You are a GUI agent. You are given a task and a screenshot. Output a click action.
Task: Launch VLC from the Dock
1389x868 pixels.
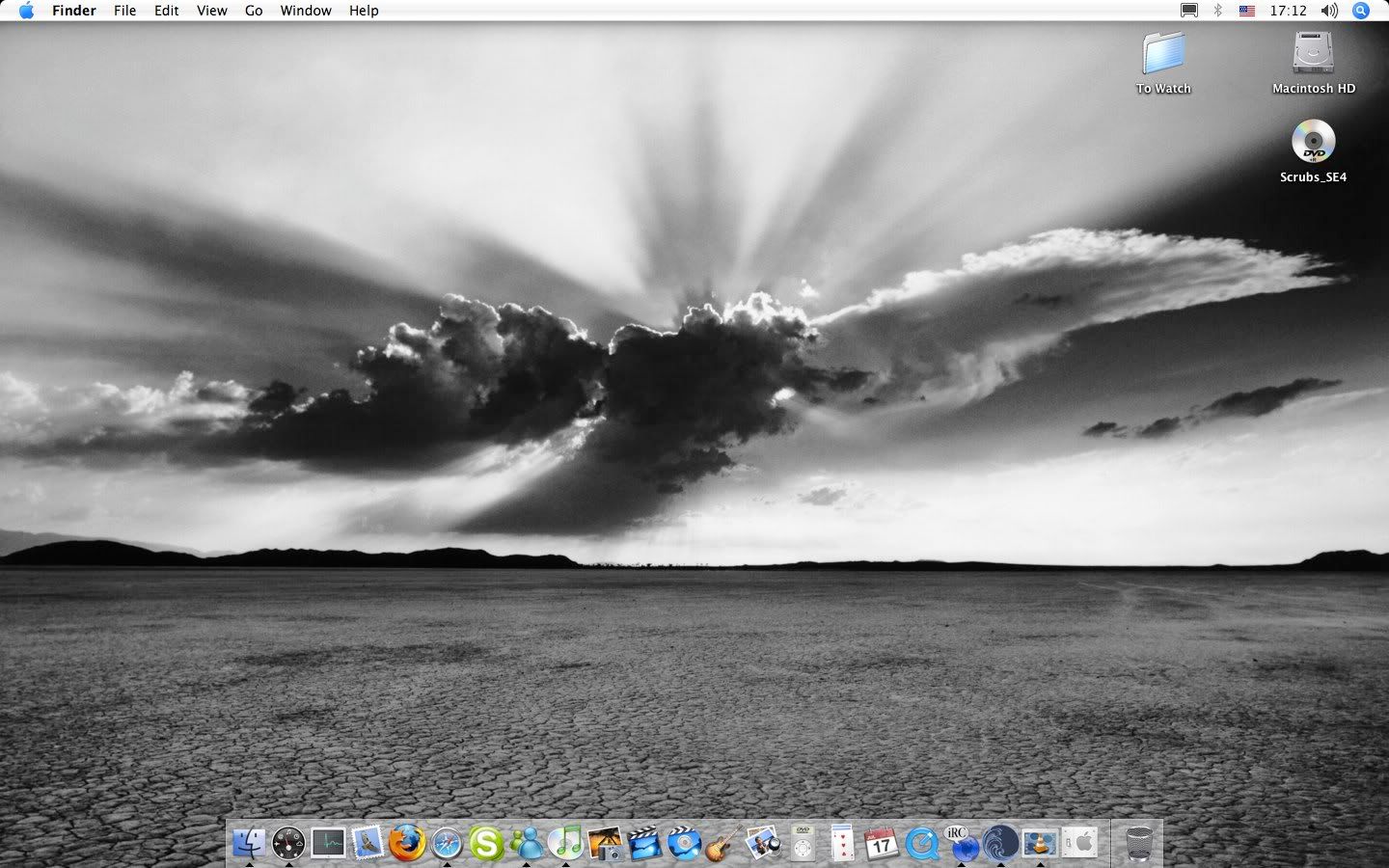pos(1040,844)
